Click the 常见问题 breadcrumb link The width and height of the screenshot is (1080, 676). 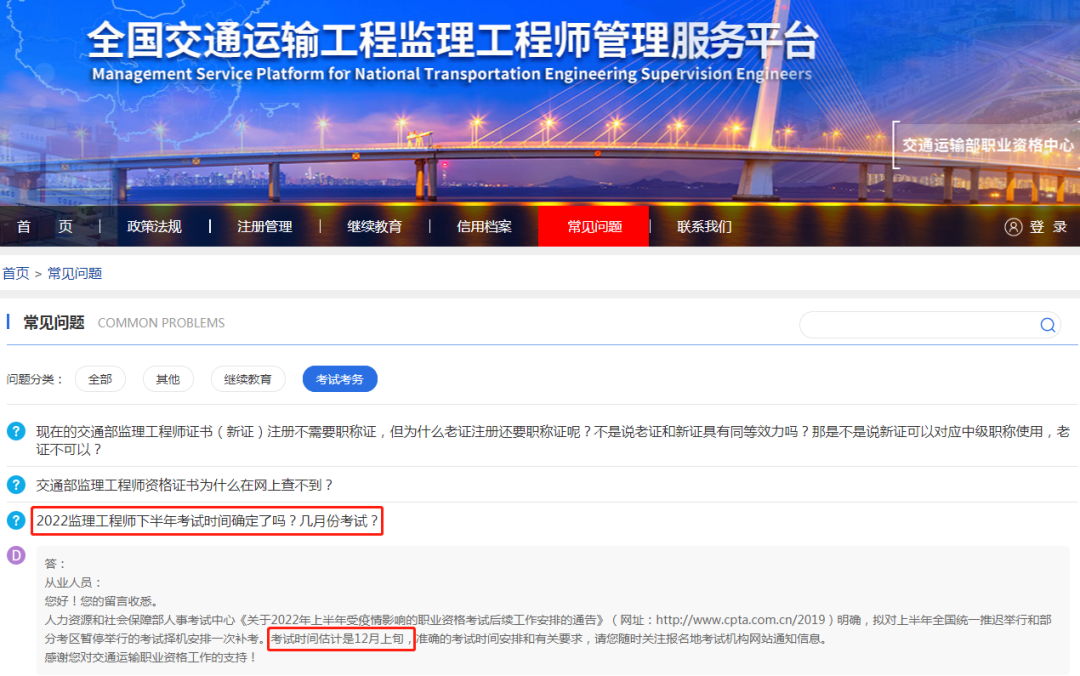[74, 274]
